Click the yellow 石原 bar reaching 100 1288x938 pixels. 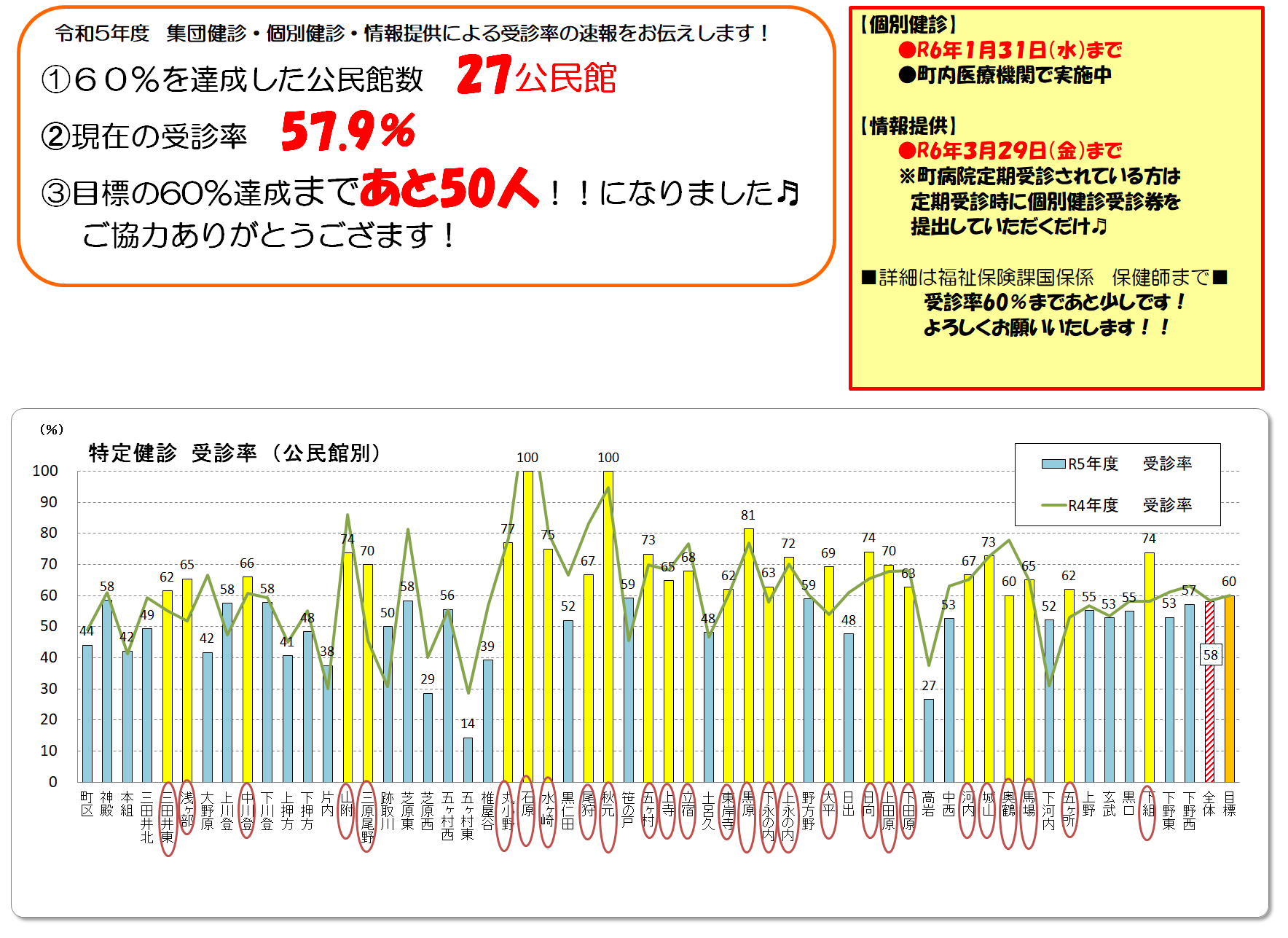tap(528, 627)
